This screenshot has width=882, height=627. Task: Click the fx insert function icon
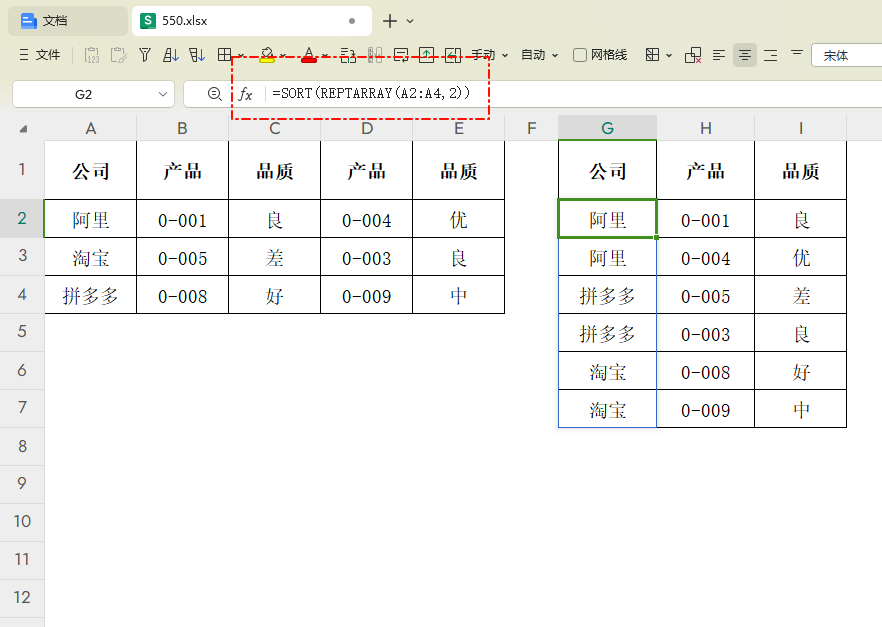pos(245,94)
